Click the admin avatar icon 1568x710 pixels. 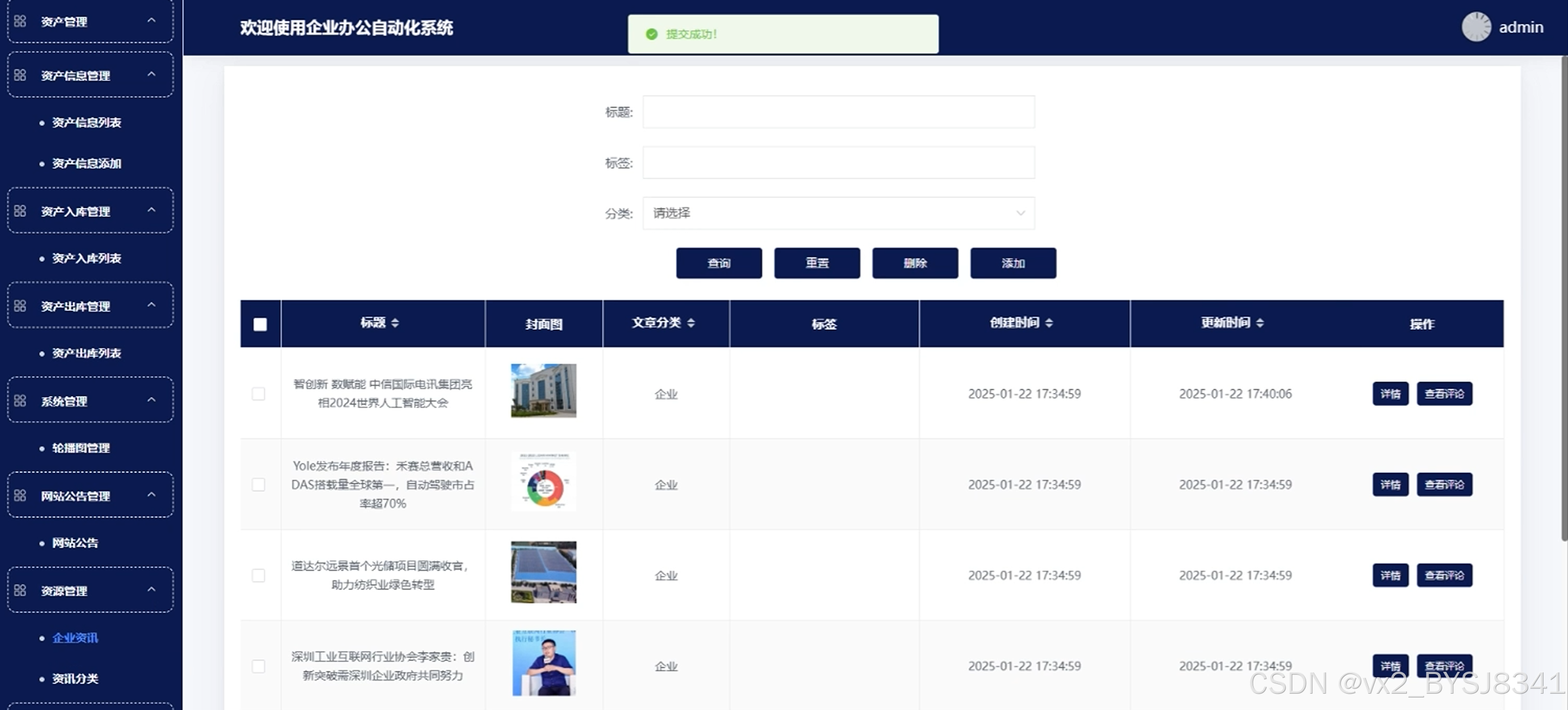[x=1475, y=27]
